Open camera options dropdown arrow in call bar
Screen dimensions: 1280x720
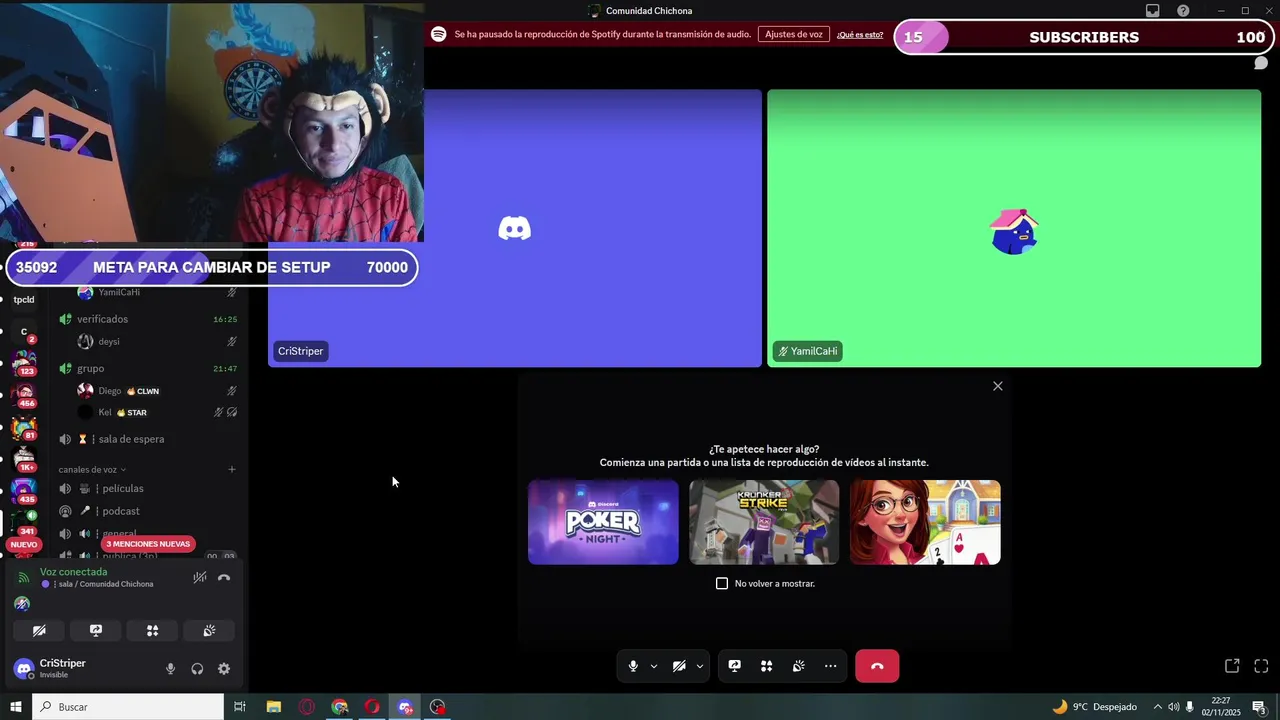pyautogui.click(x=700, y=666)
